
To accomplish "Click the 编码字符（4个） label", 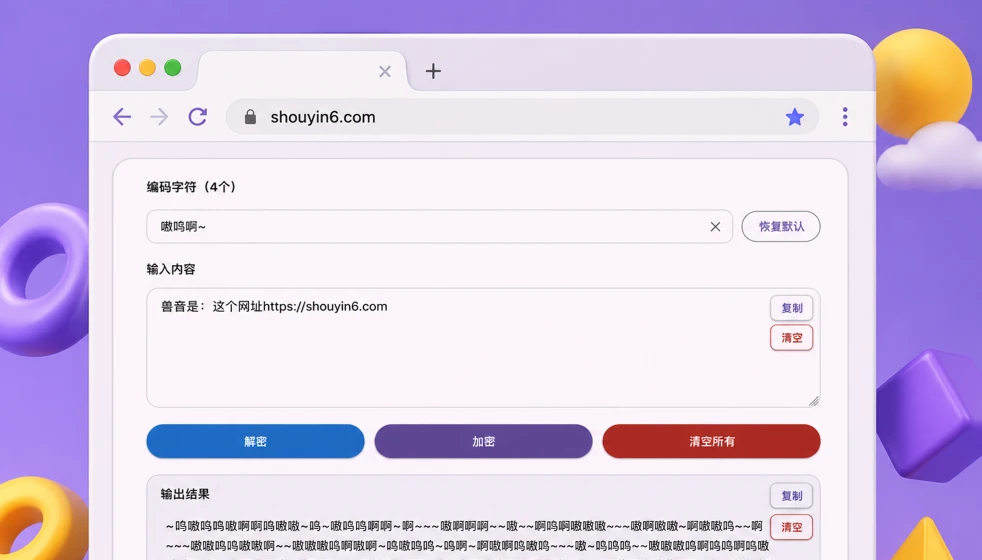I will 192,187.
